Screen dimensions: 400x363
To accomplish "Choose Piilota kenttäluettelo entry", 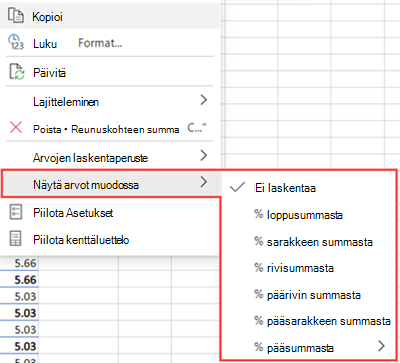I will (x=110, y=240).
